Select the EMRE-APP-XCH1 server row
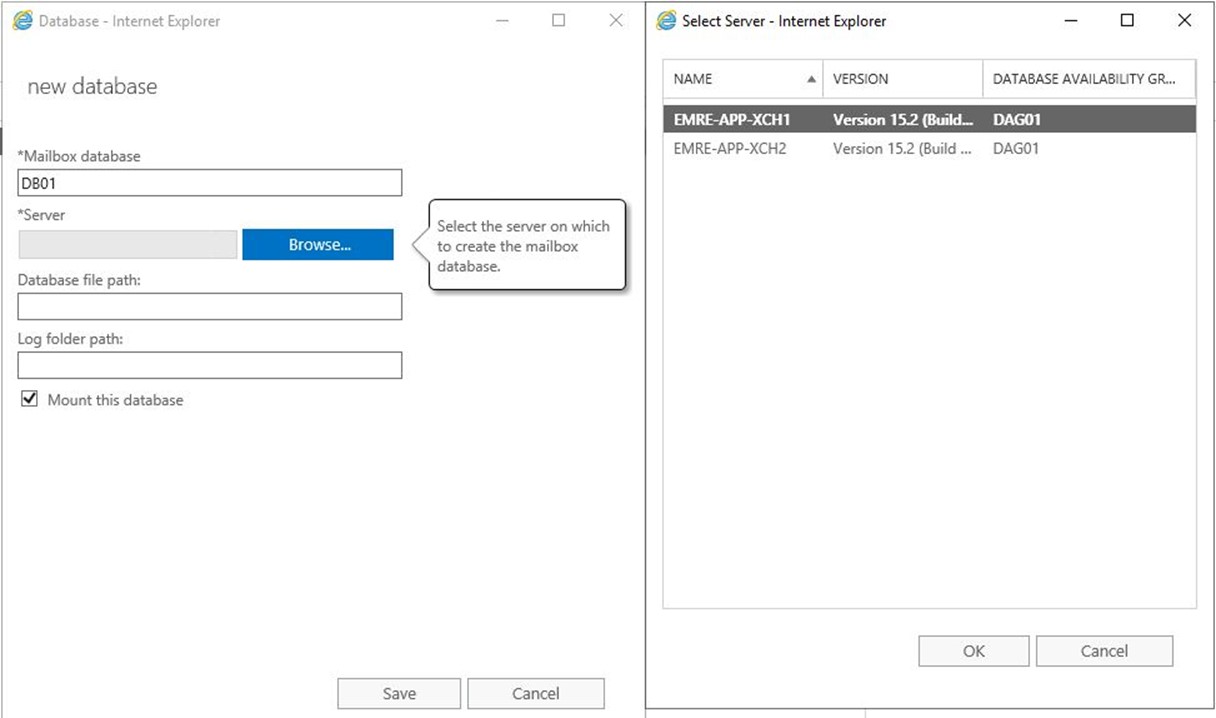 (930, 120)
